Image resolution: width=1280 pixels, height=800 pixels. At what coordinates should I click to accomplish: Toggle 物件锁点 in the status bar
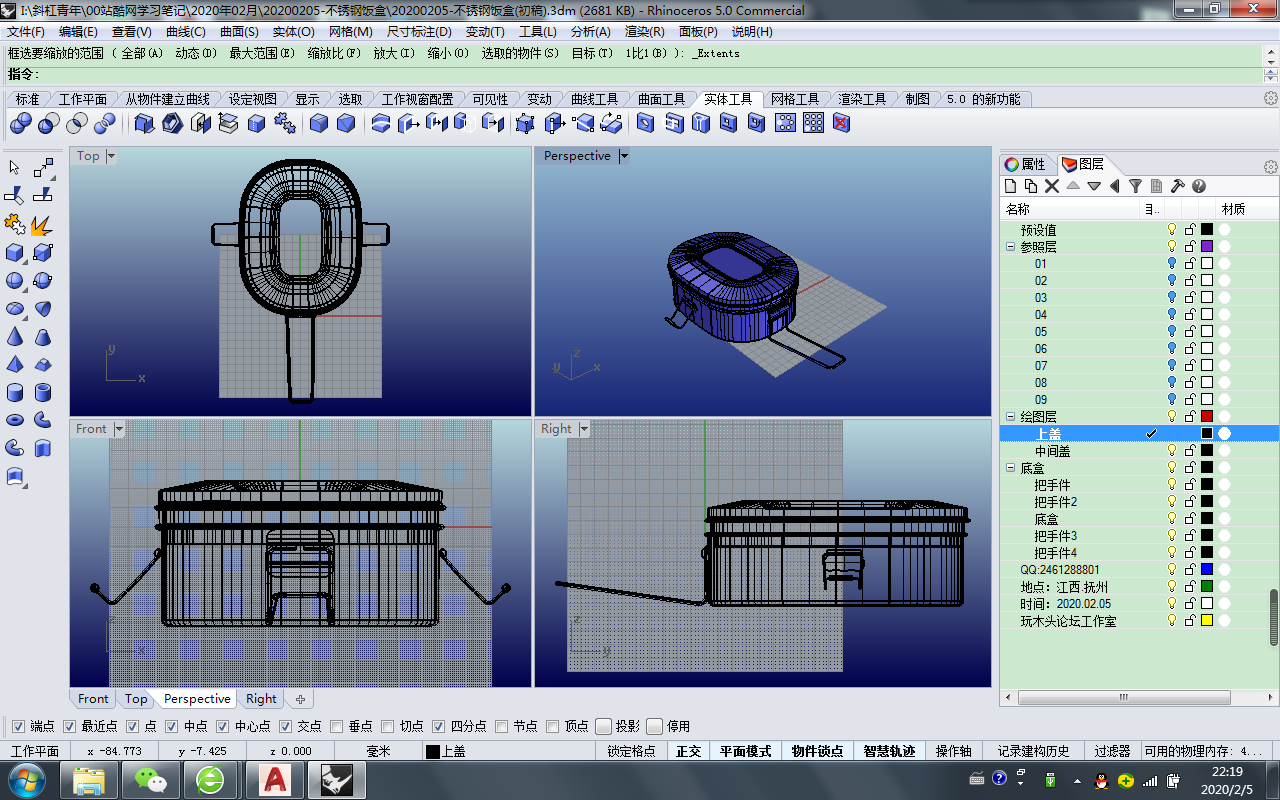click(817, 751)
